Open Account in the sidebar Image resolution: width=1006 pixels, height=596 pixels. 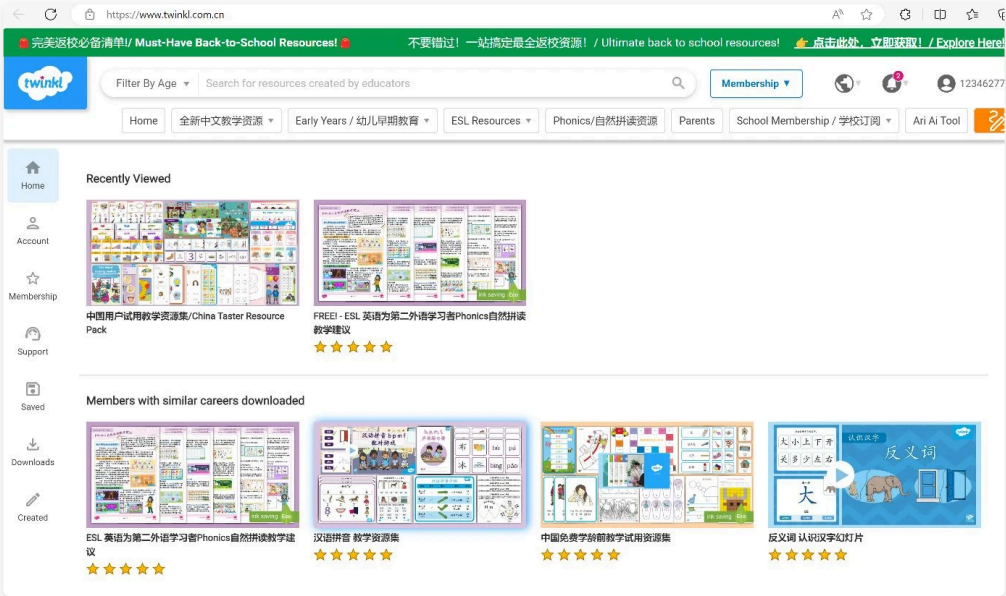[33, 231]
